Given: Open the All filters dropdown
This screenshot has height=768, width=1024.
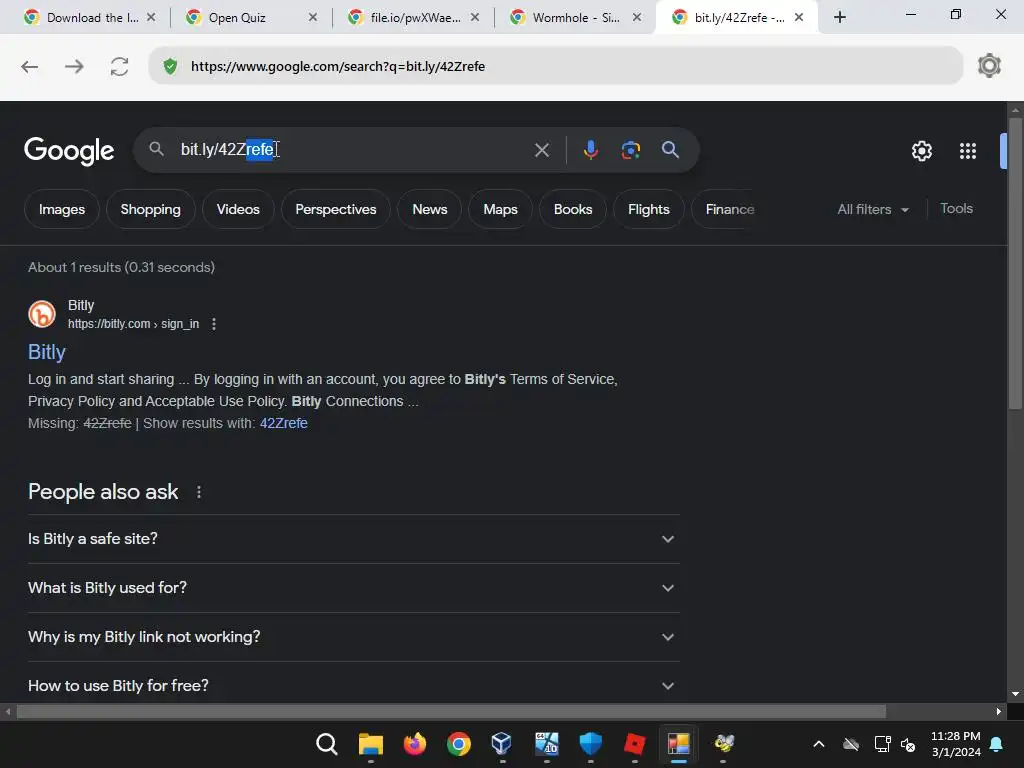Looking at the screenshot, I should (872, 210).
